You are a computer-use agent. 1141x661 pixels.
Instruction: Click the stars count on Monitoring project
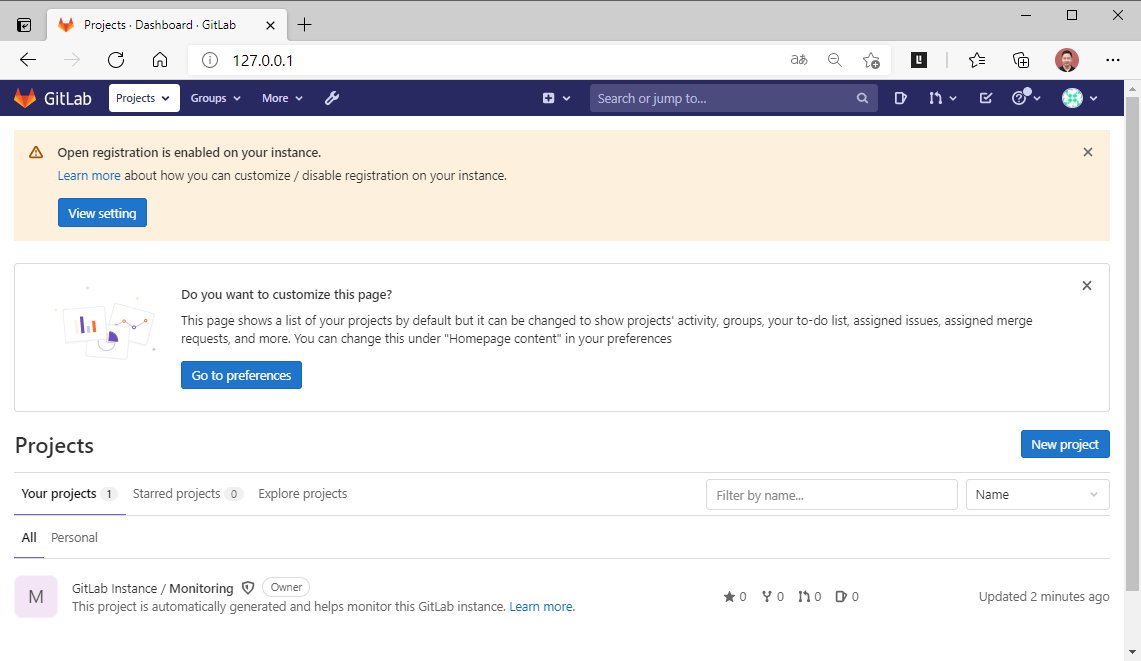734,596
